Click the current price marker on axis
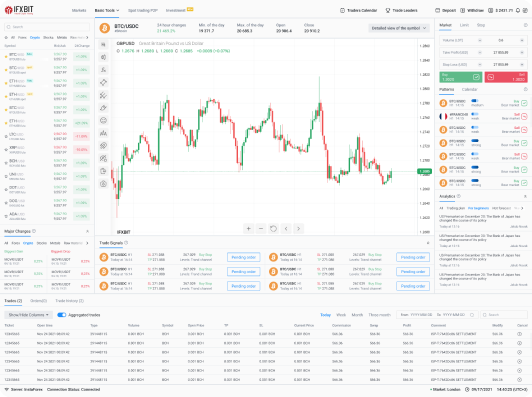The image size is (532, 397). tap(424, 172)
